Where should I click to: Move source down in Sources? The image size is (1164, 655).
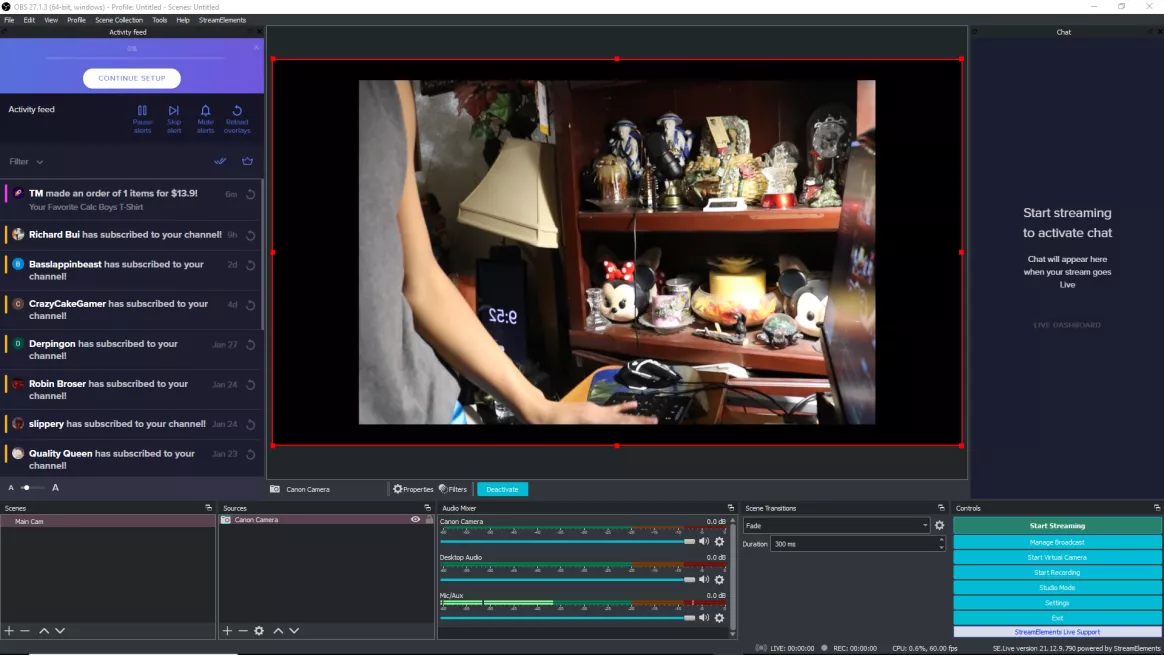(x=295, y=630)
